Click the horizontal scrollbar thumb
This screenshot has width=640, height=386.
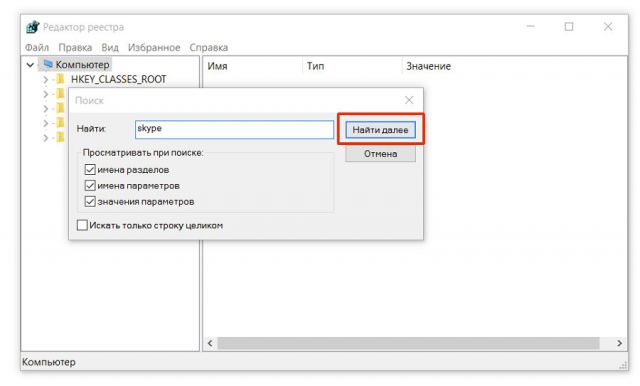[x=408, y=343]
